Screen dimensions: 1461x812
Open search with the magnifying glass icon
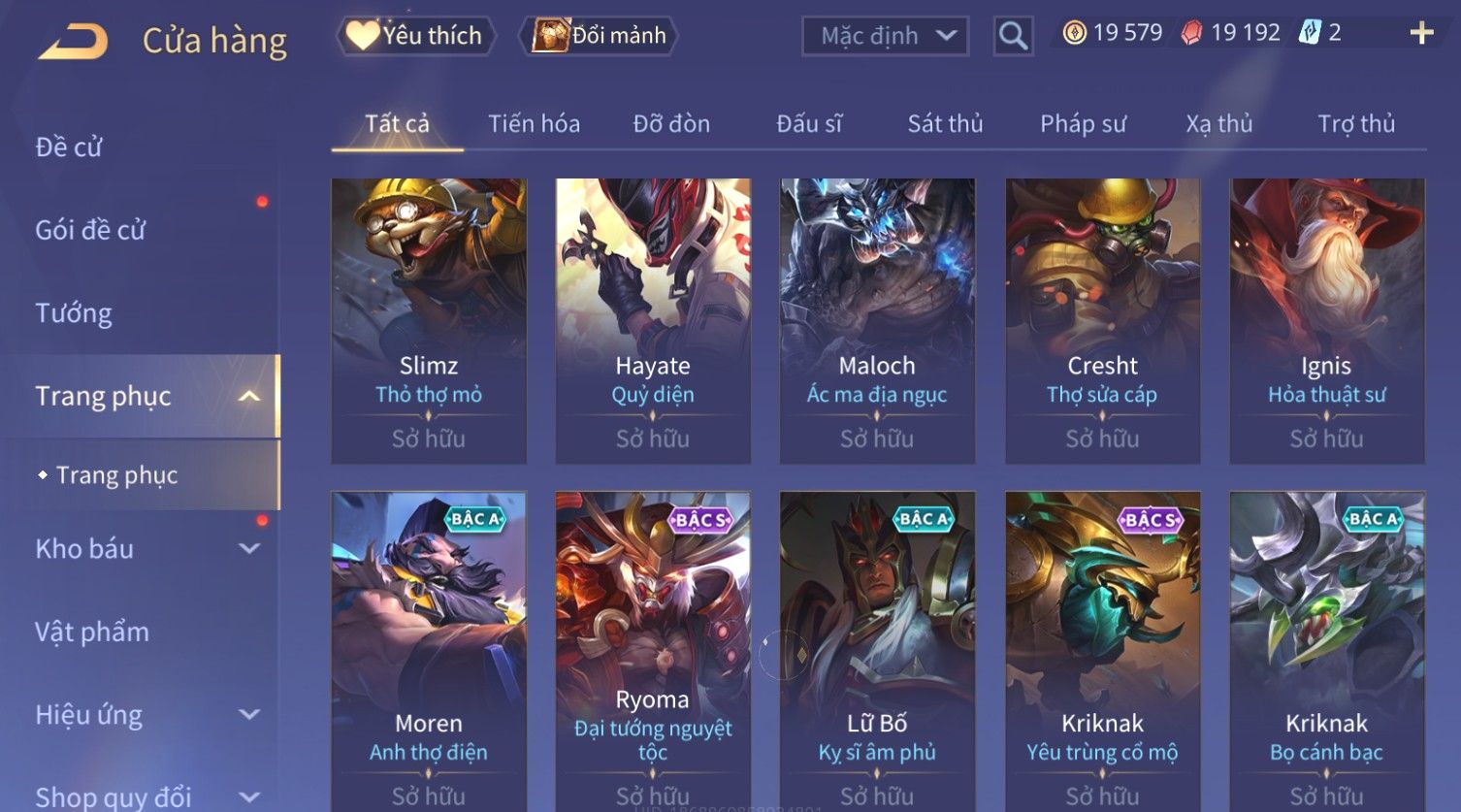[x=1013, y=36]
